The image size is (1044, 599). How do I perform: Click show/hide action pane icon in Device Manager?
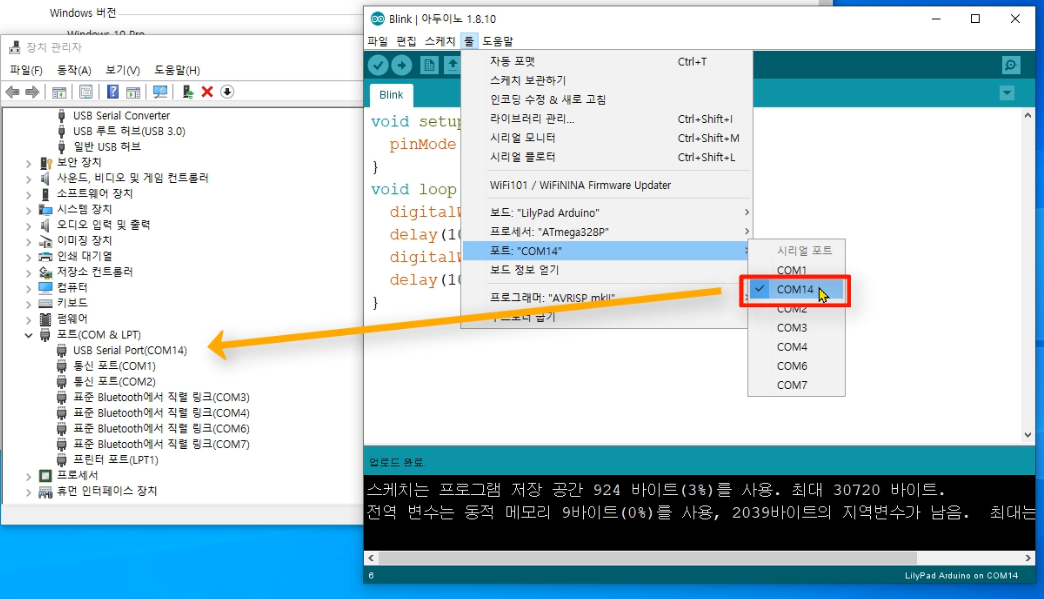[133, 92]
